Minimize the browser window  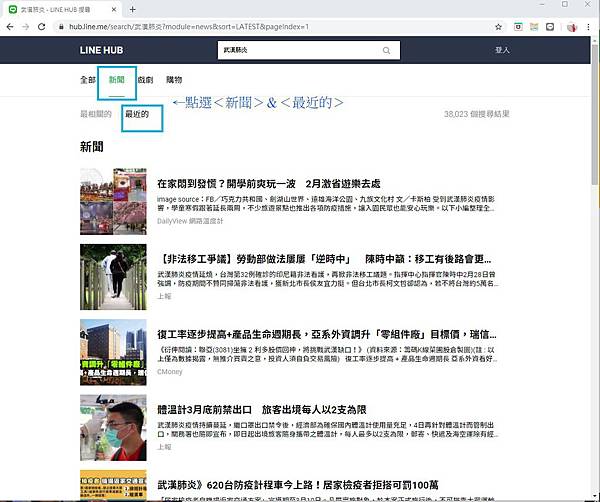click(542, 4)
